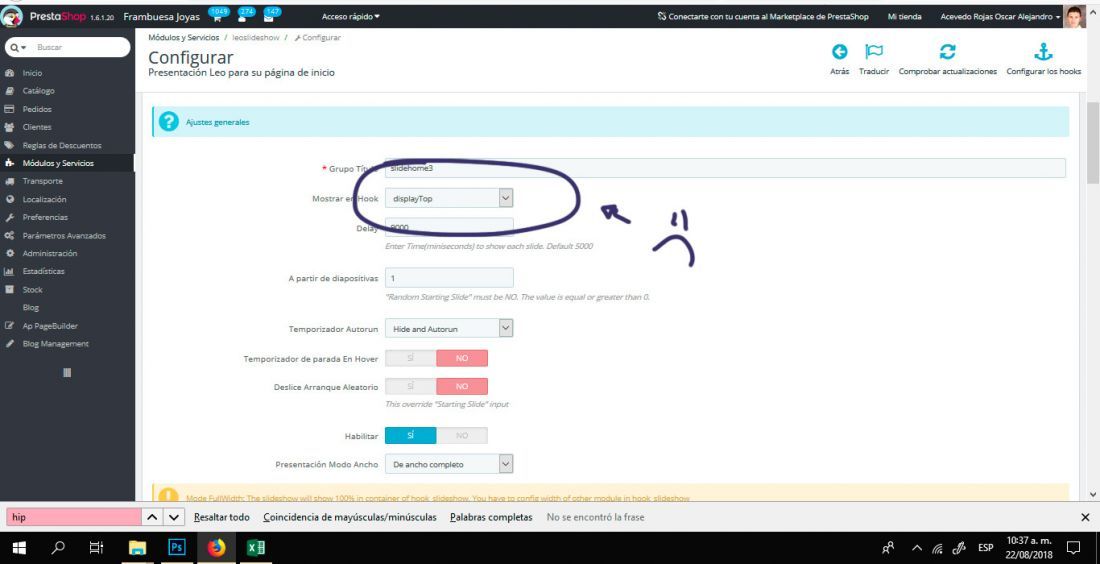Open the Windows notification center
This screenshot has height=564, width=1100.
coord(1073,547)
